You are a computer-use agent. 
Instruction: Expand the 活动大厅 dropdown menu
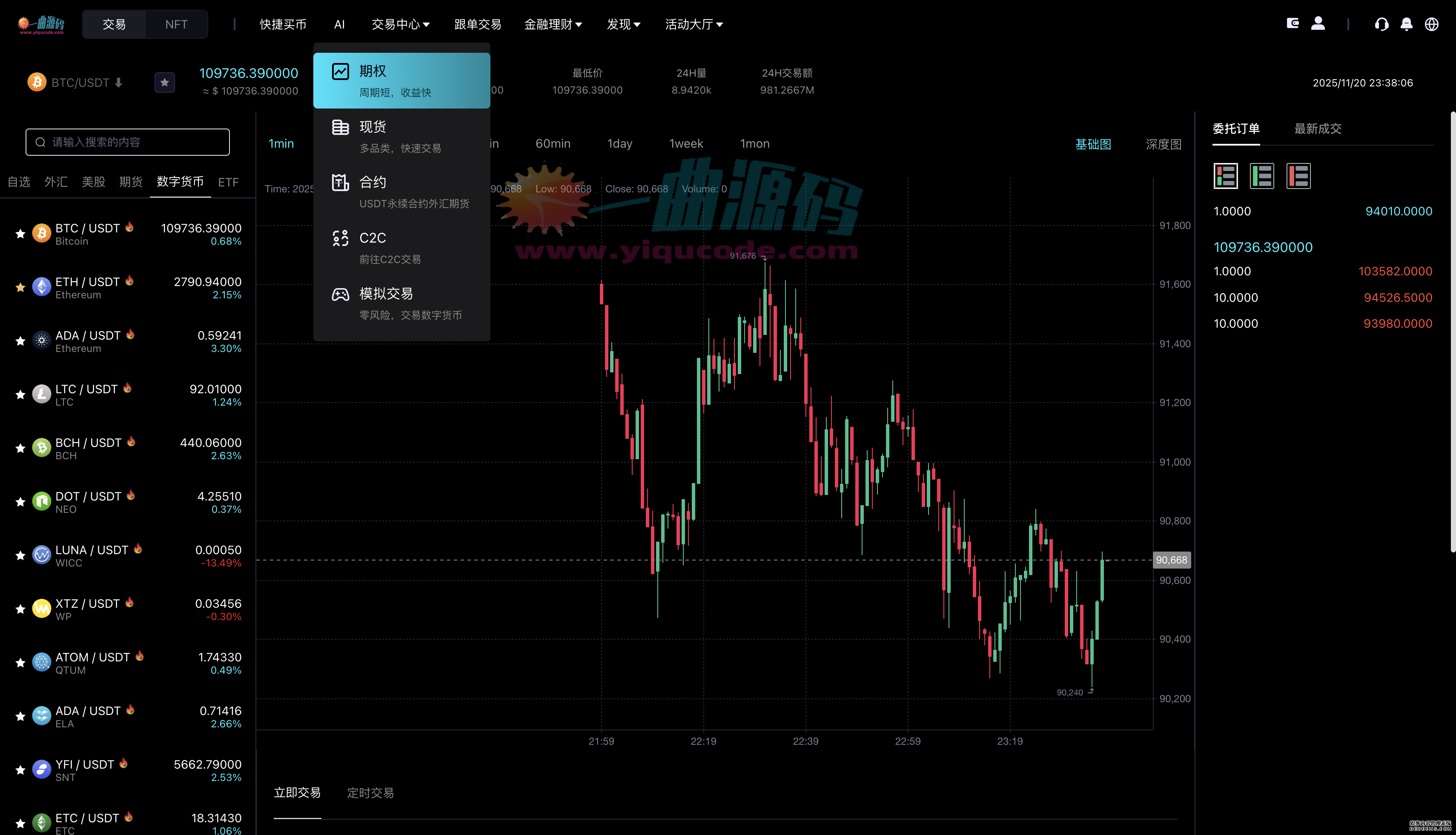pyautogui.click(x=694, y=24)
